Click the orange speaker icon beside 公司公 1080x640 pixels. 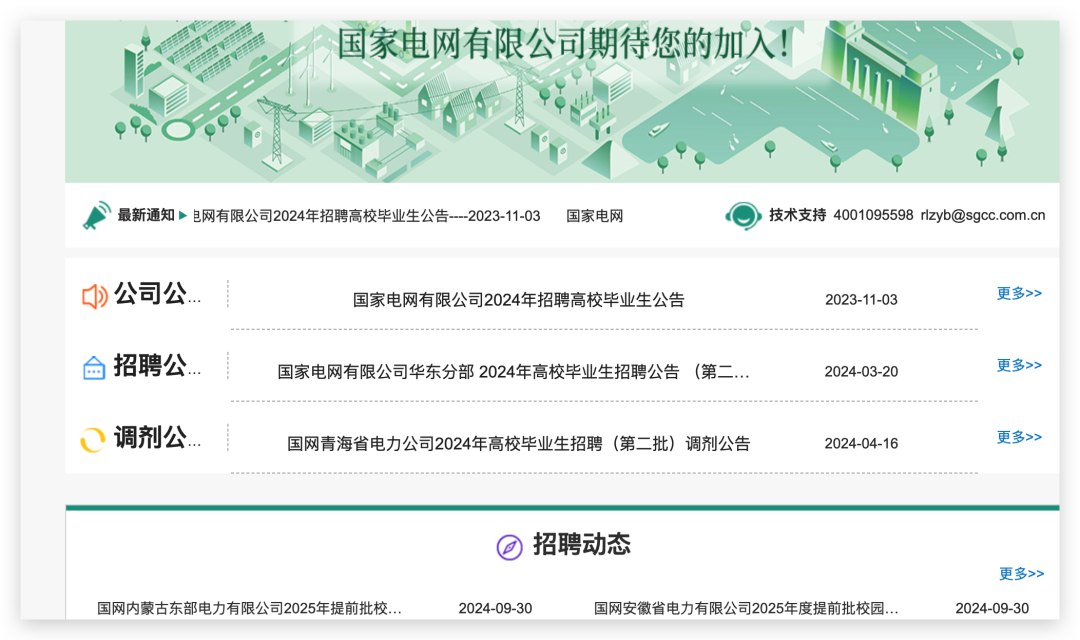pos(94,296)
